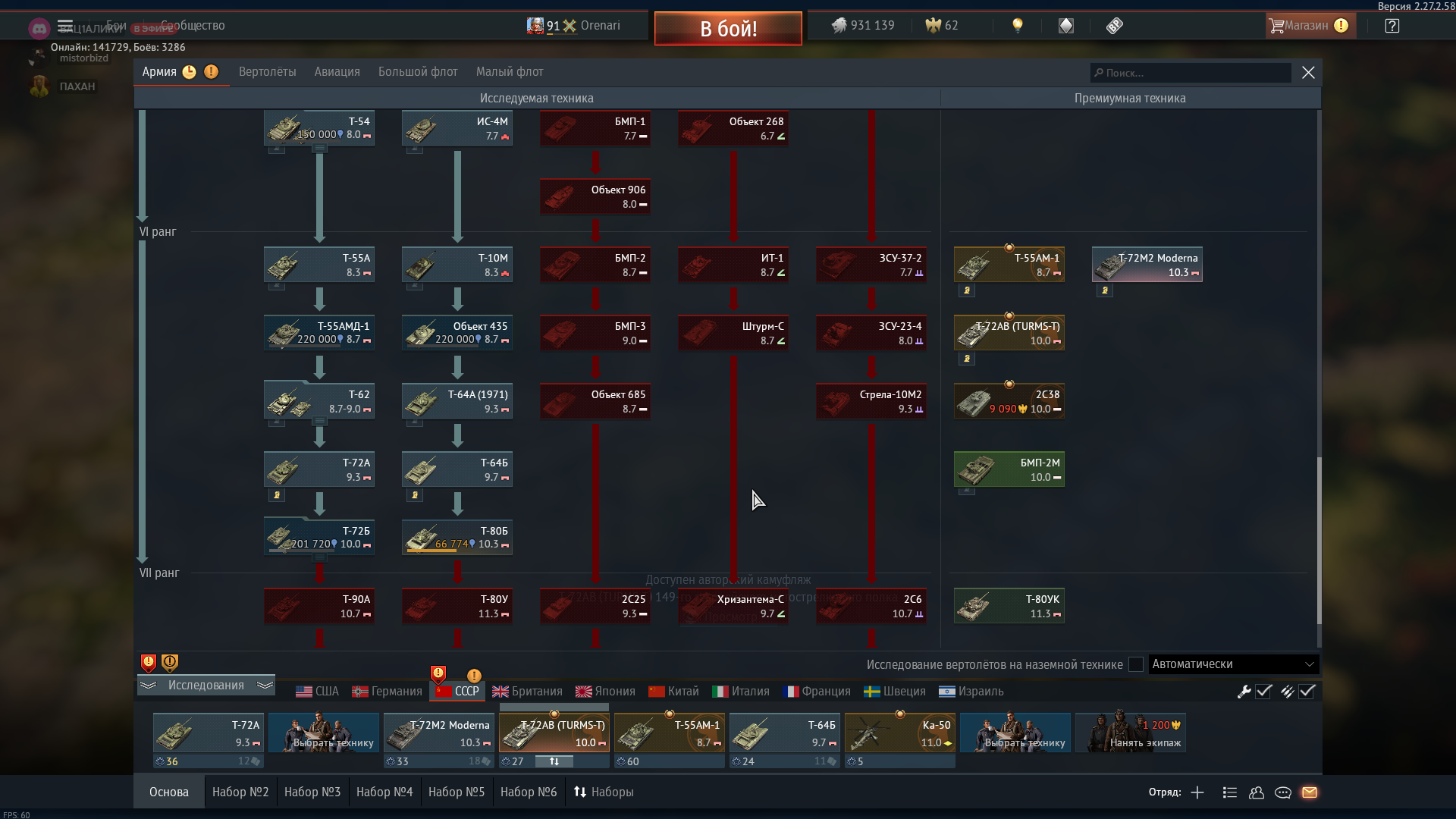
Task: Open the lightbulb hints icon
Action: 1018,26
